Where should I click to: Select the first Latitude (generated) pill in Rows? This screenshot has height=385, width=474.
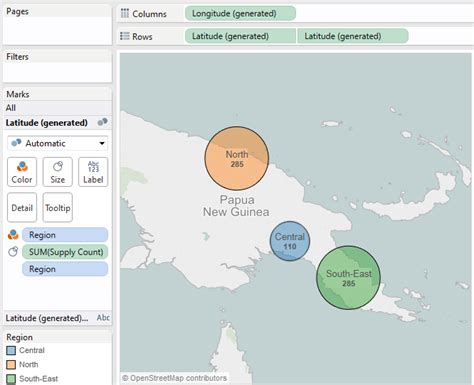pyautogui.click(x=240, y=36)
